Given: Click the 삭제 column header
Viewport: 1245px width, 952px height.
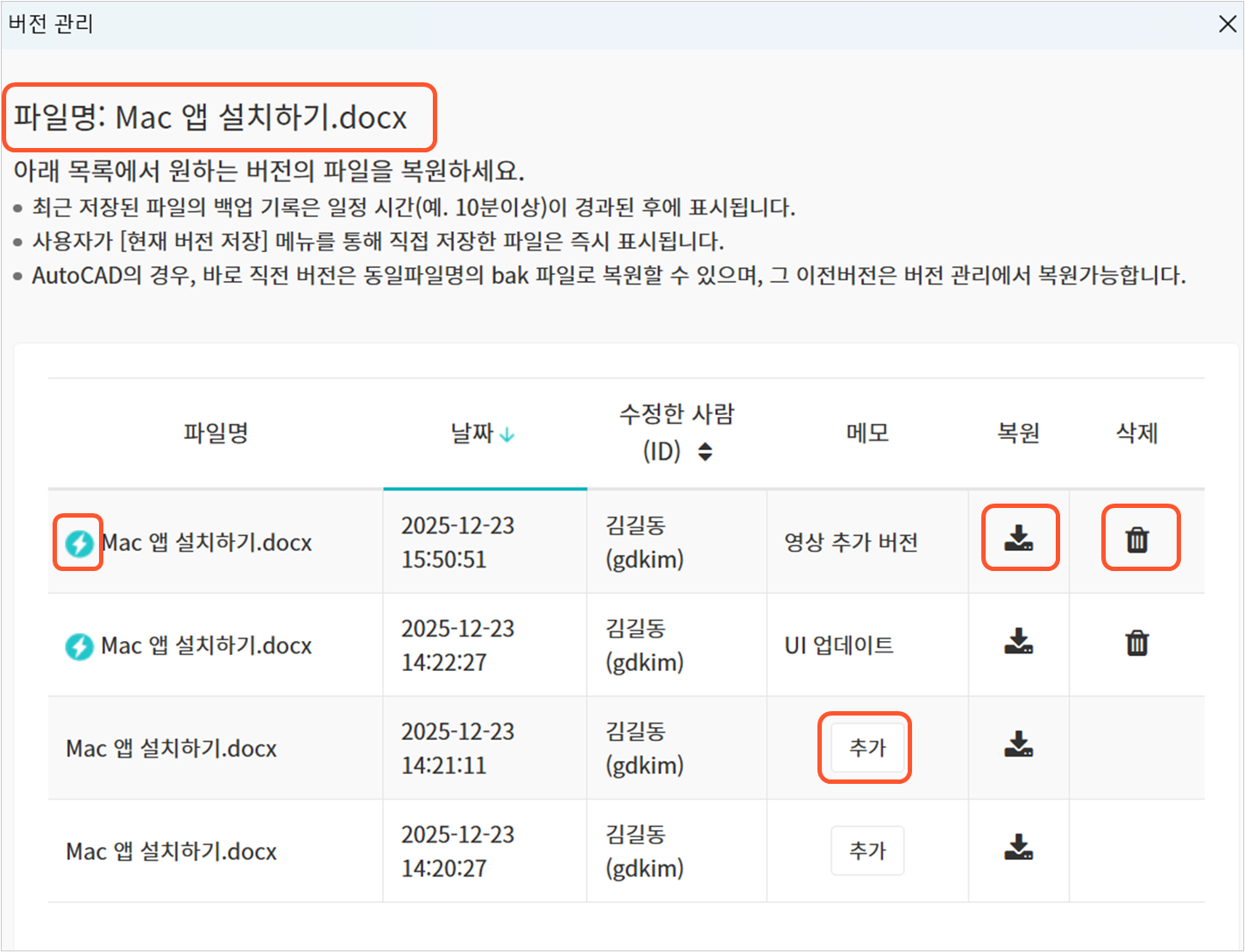Looking at the screenshot, I should 1136,433.
